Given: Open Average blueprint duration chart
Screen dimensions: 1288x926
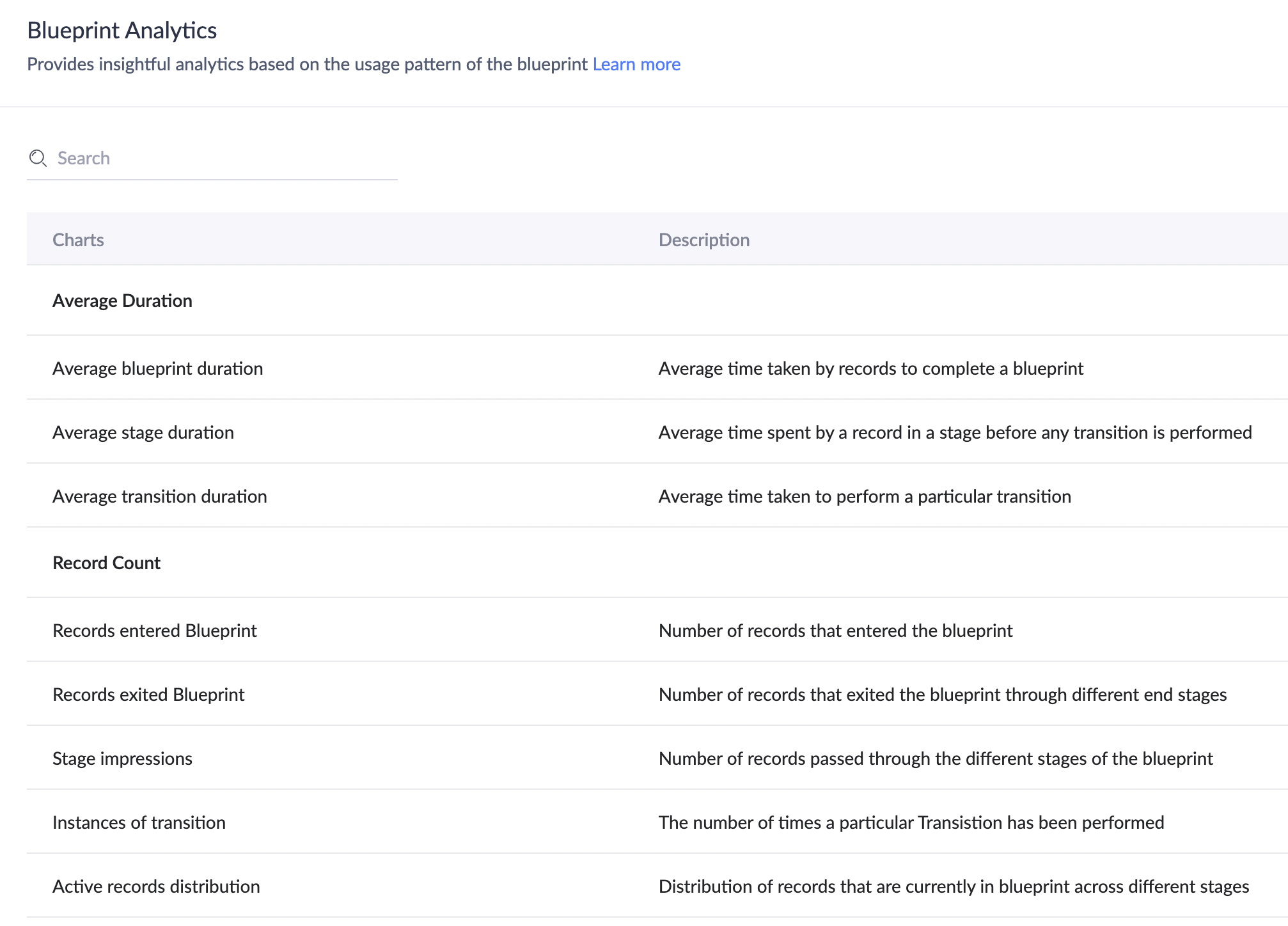Looking at the screenshot, I should pyautogui.click(x=157, y=368).
